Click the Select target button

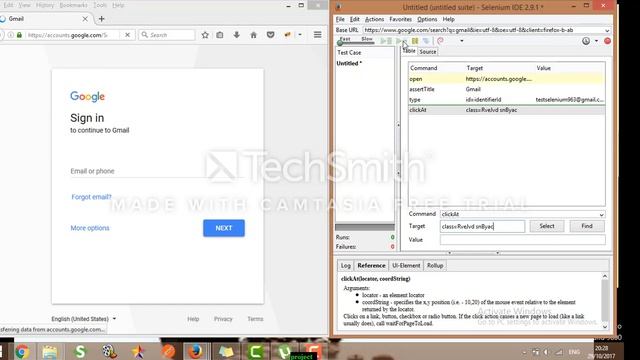[547, 226]
